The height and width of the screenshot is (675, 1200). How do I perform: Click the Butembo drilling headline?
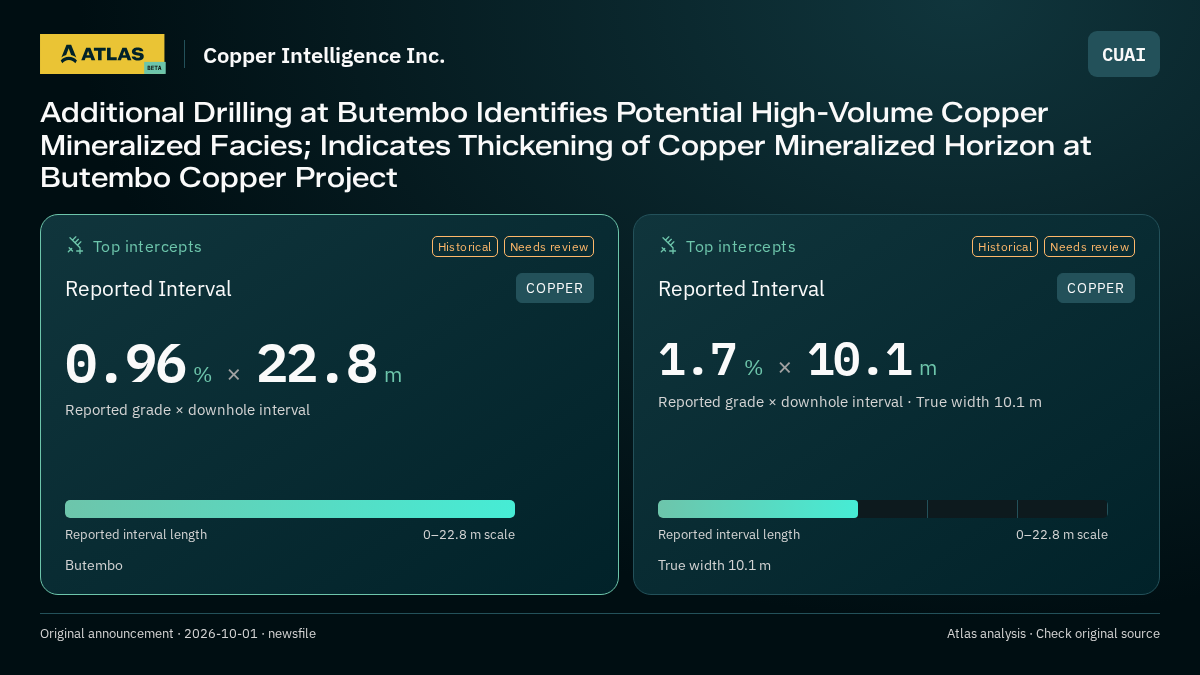(566, 145)
